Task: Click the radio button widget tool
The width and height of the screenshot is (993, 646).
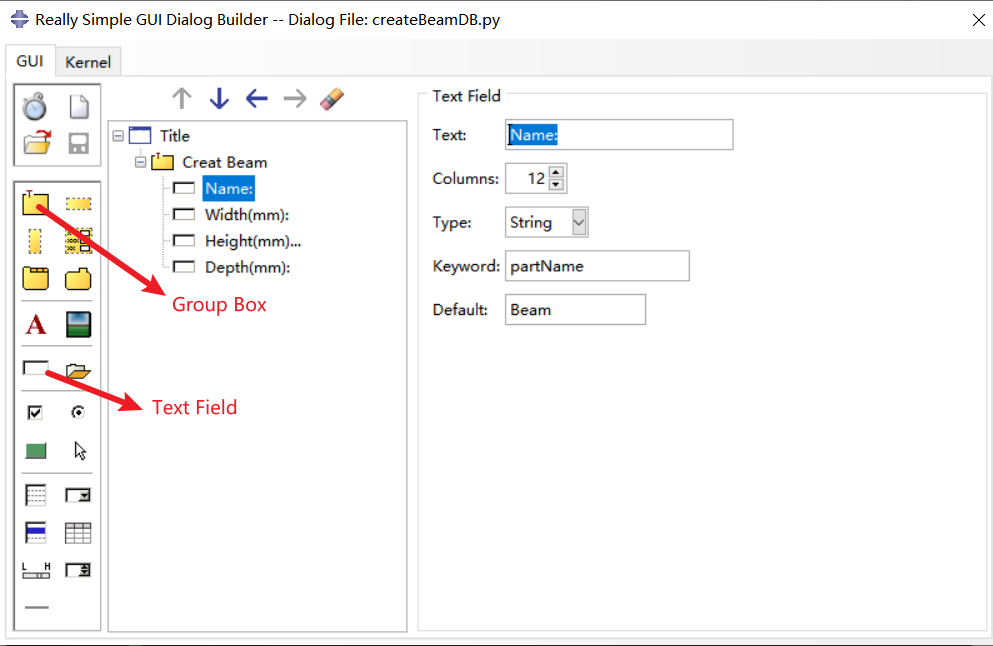Action: tap(78, 412)
